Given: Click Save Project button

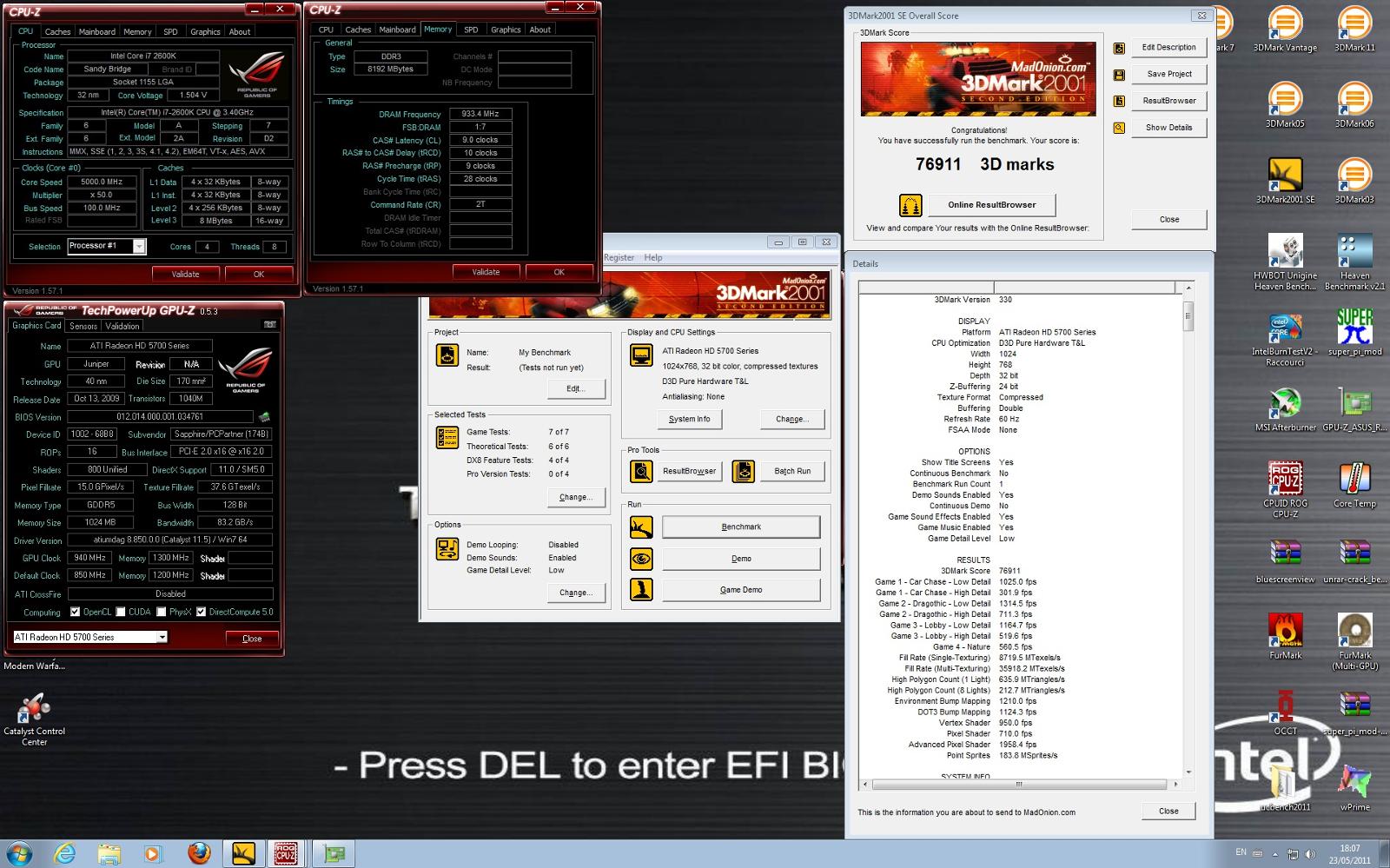Looking at the screenshot, I should (x=1168, y=75).
